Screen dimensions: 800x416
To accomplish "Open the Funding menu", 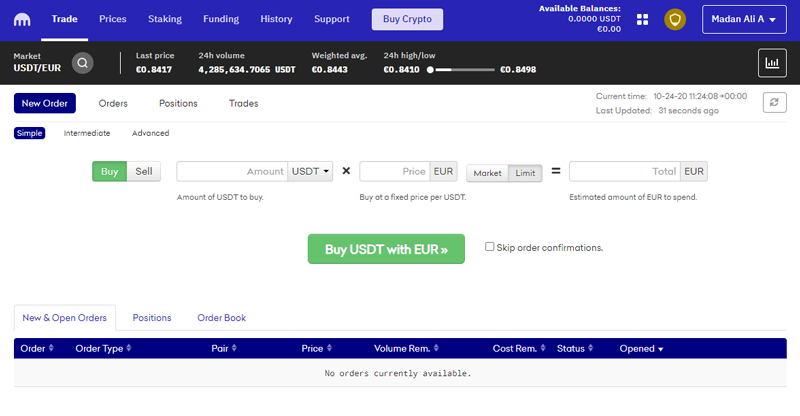I will 221,19.
